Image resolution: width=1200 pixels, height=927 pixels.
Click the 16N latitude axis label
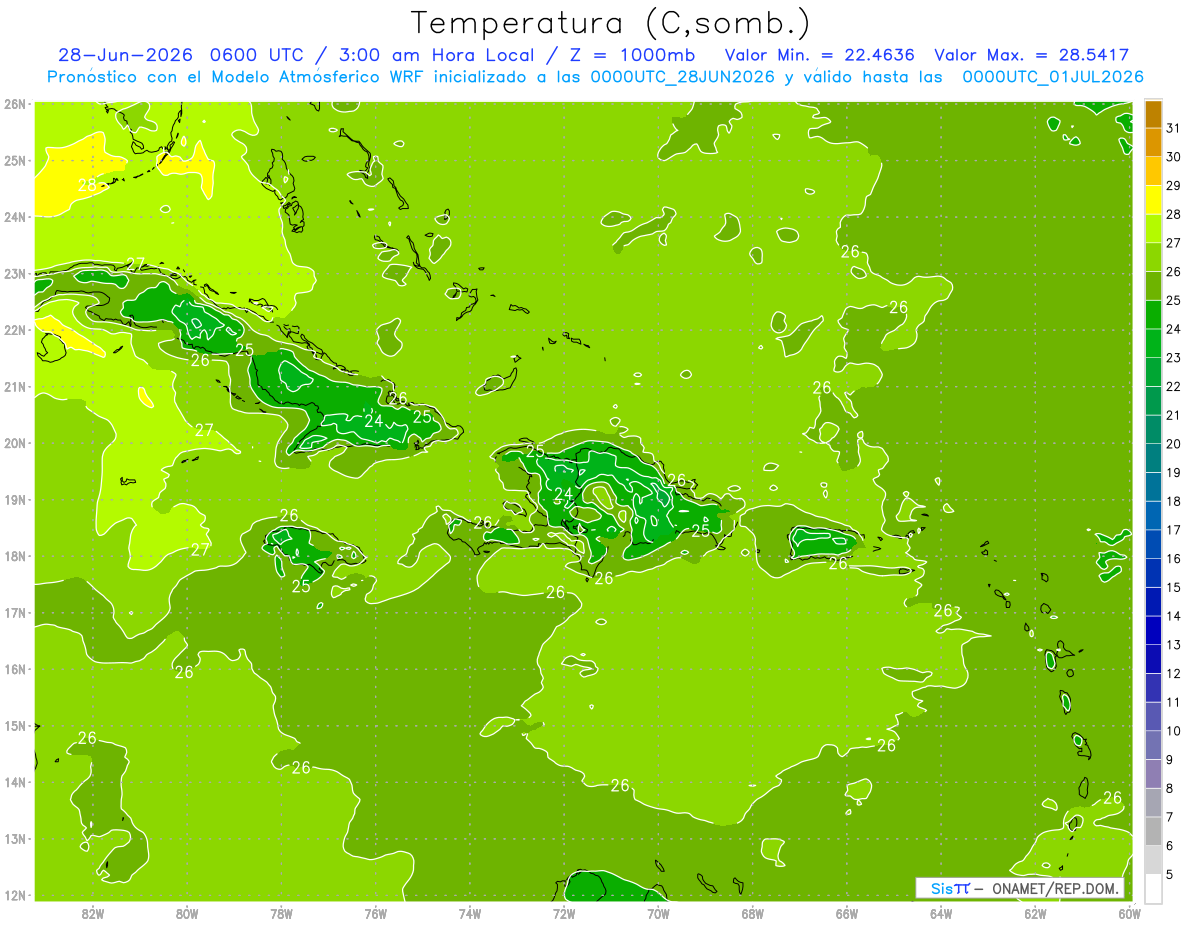click(15, 669)
